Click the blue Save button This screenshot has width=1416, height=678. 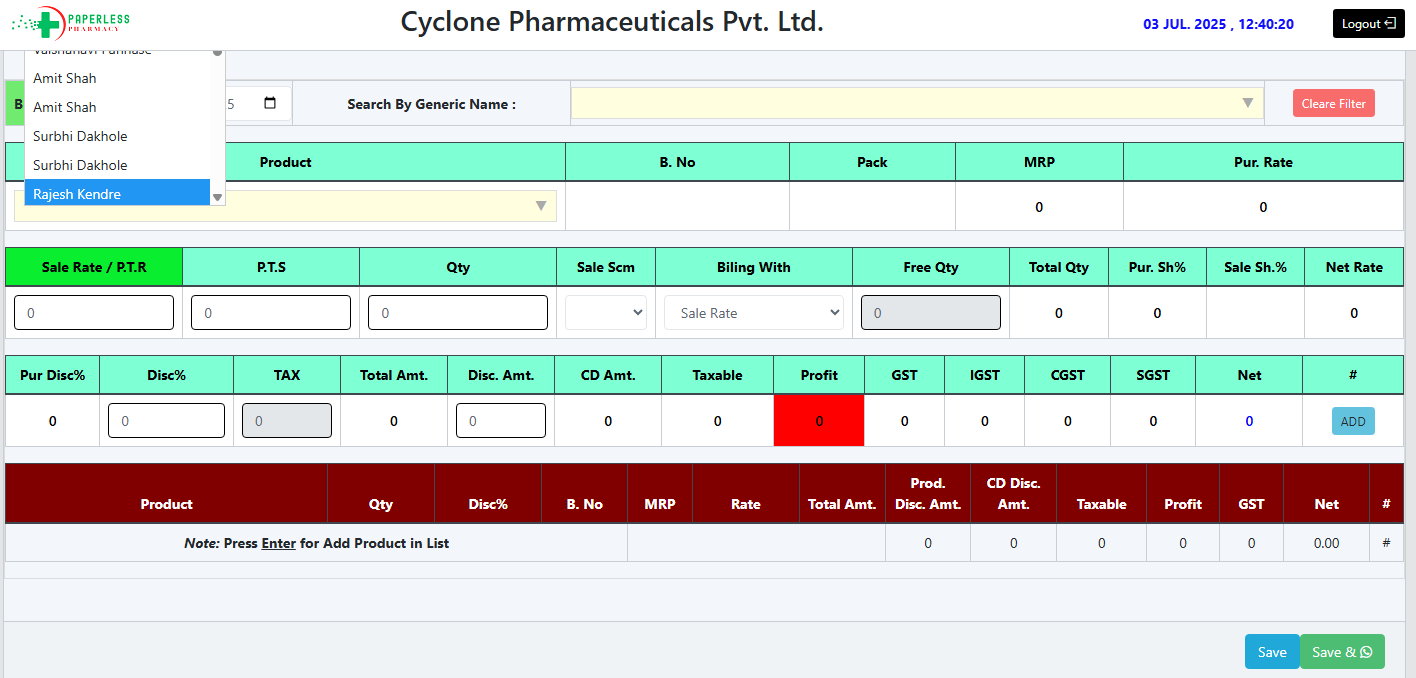pos(1271,652)
